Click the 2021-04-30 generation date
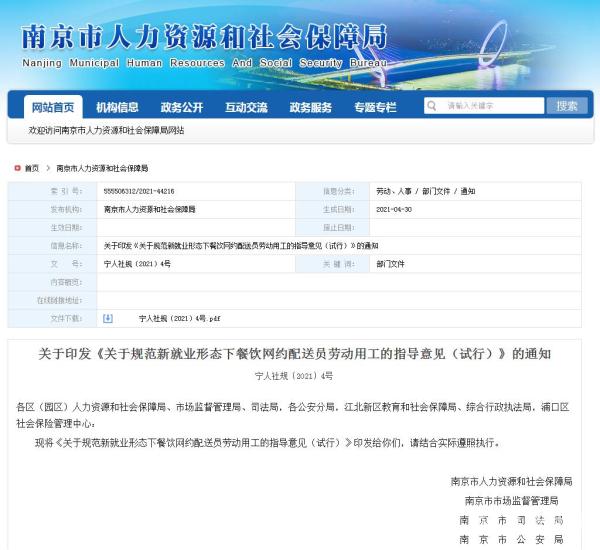Screen dimensions: 600x550 tap(394, 209)
